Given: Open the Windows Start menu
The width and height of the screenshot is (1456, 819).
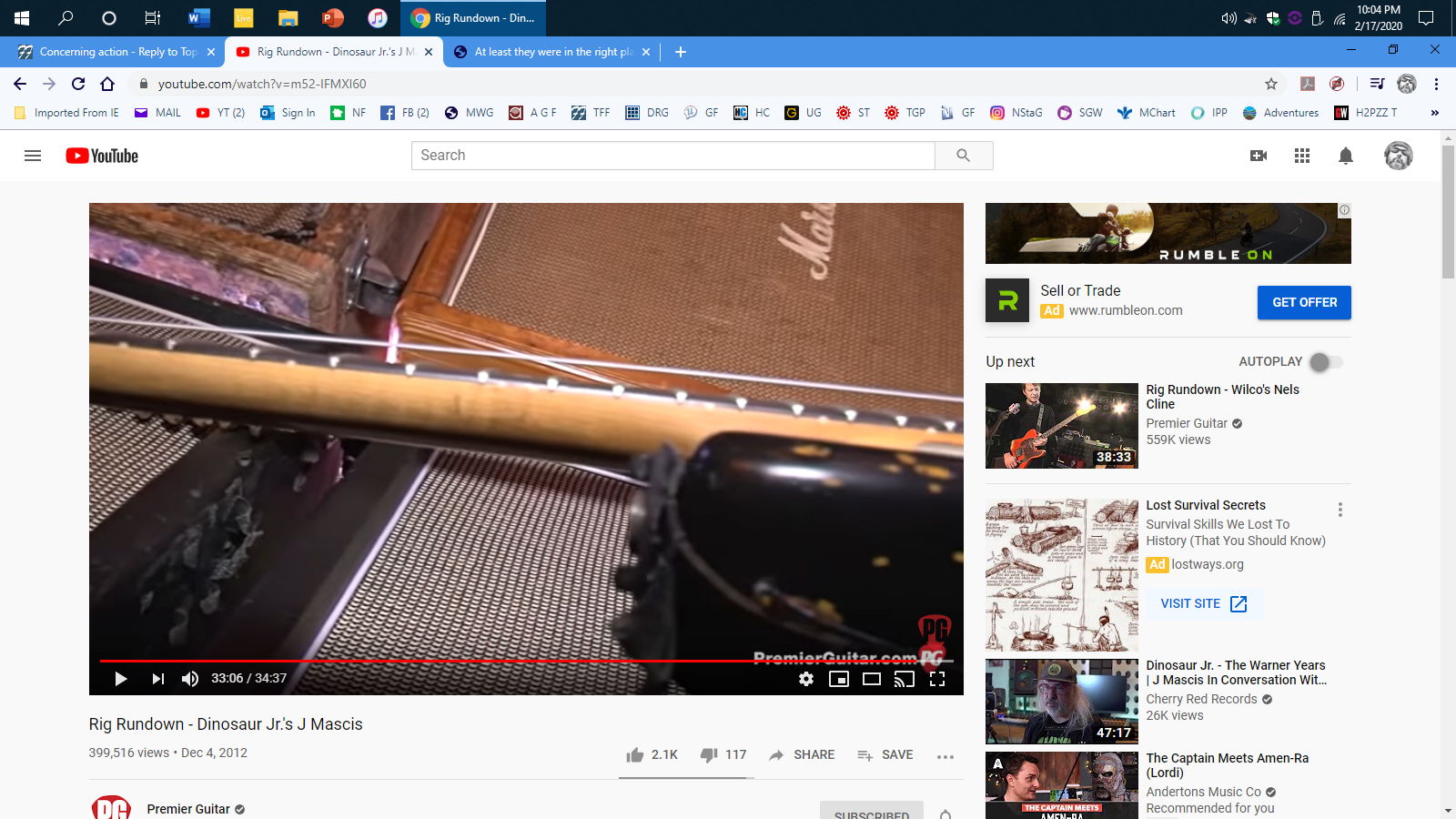Looking at the screenshot, I should click(22, 18).
